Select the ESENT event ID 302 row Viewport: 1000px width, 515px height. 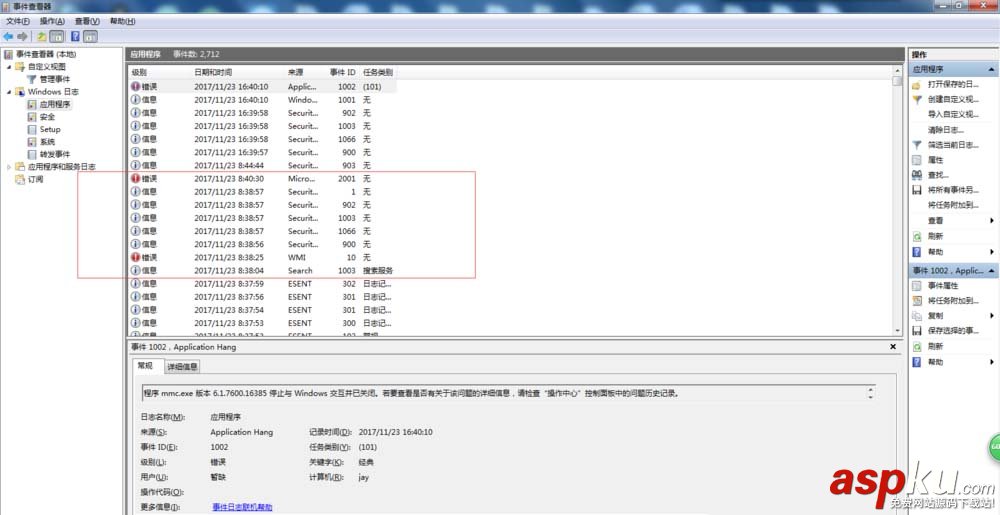click(x=263, y=284)
